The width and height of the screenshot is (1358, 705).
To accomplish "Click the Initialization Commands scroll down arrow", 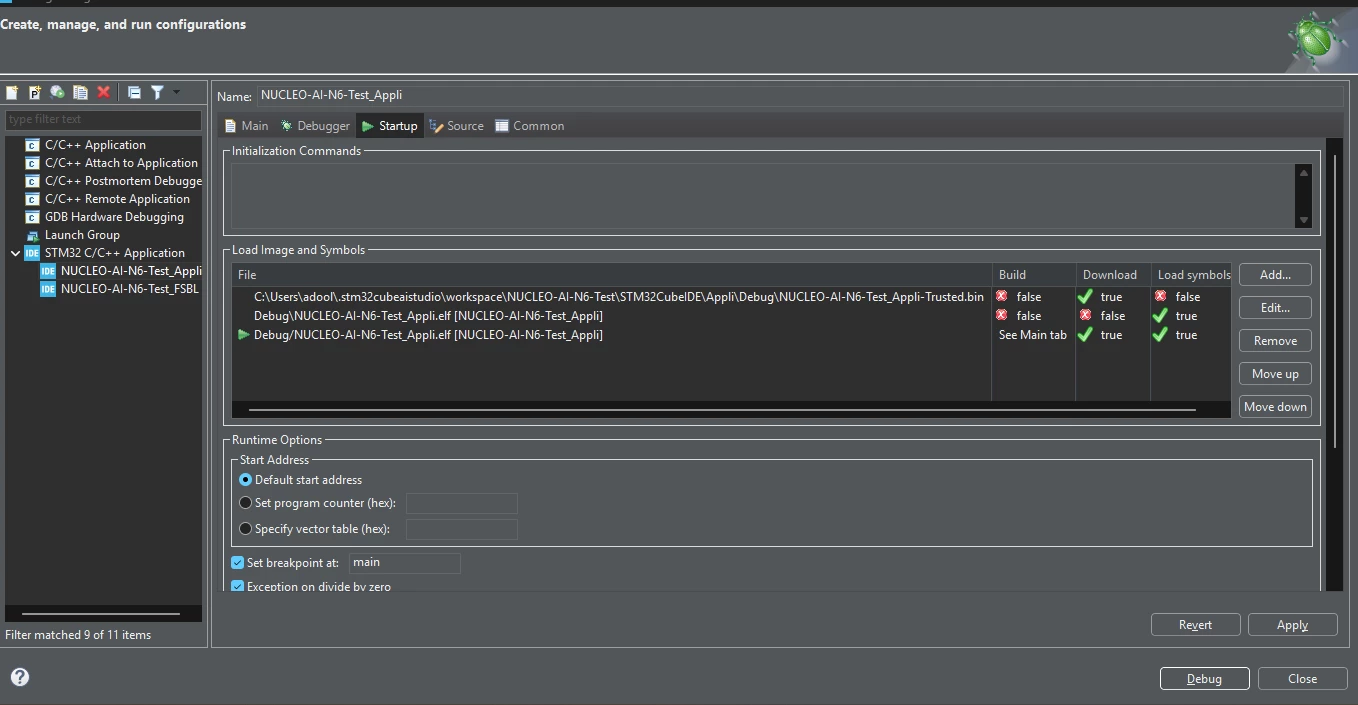I will click(1304, 220).
